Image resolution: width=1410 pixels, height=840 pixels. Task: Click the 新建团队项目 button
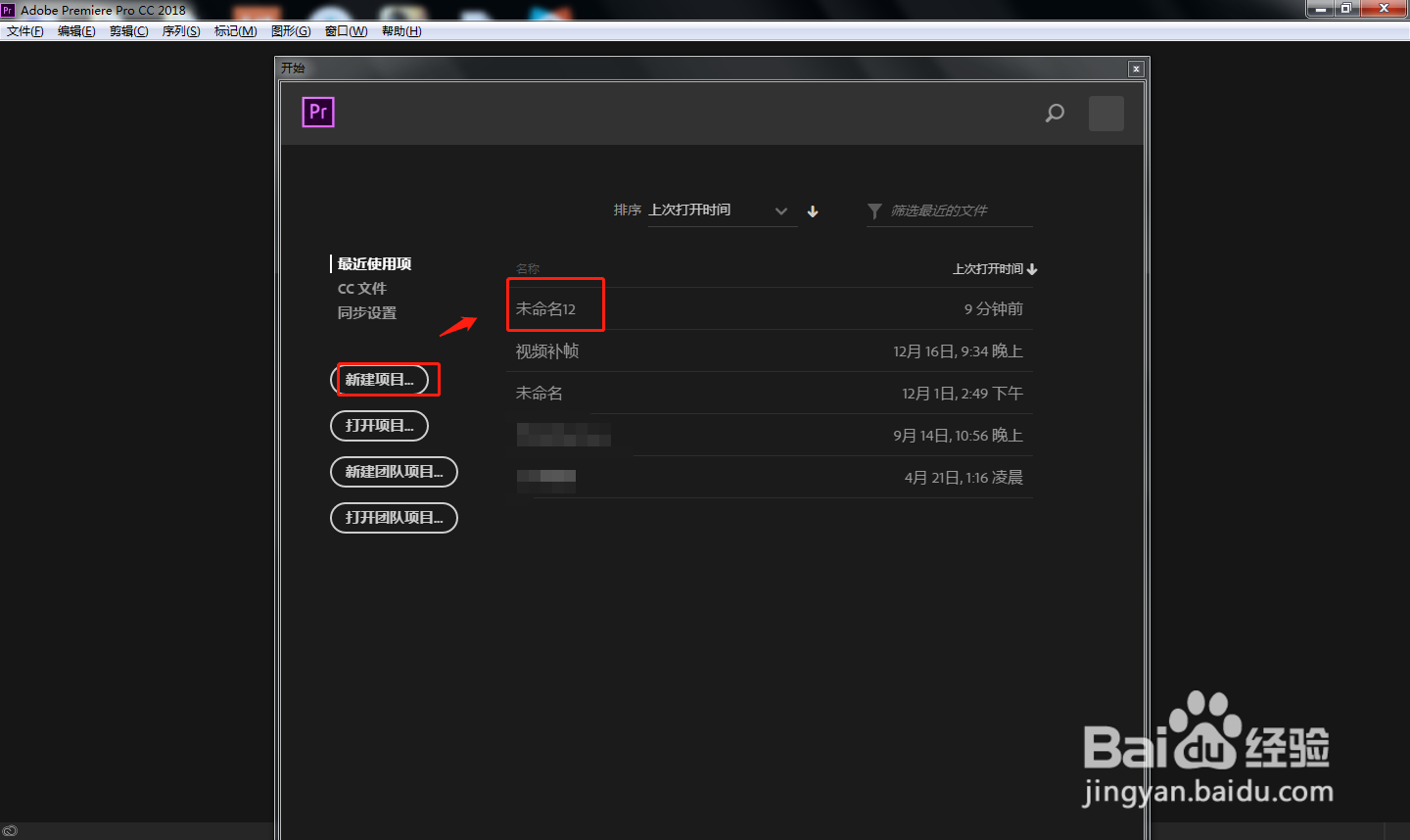395,472
